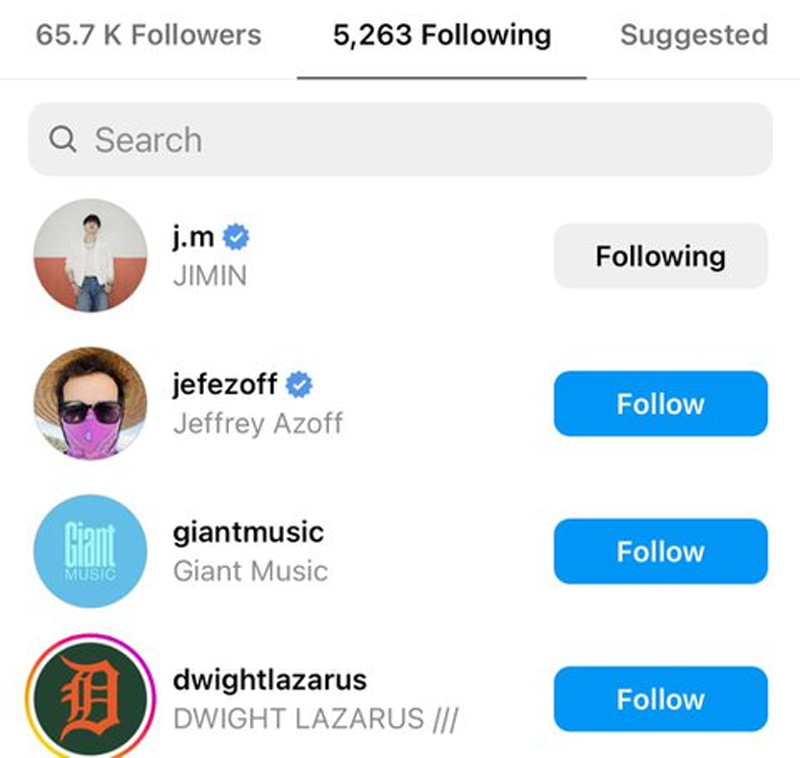The image size is (800, 758).
Task: Open jefezoff profile picture
Action: (x=90, y=403)
